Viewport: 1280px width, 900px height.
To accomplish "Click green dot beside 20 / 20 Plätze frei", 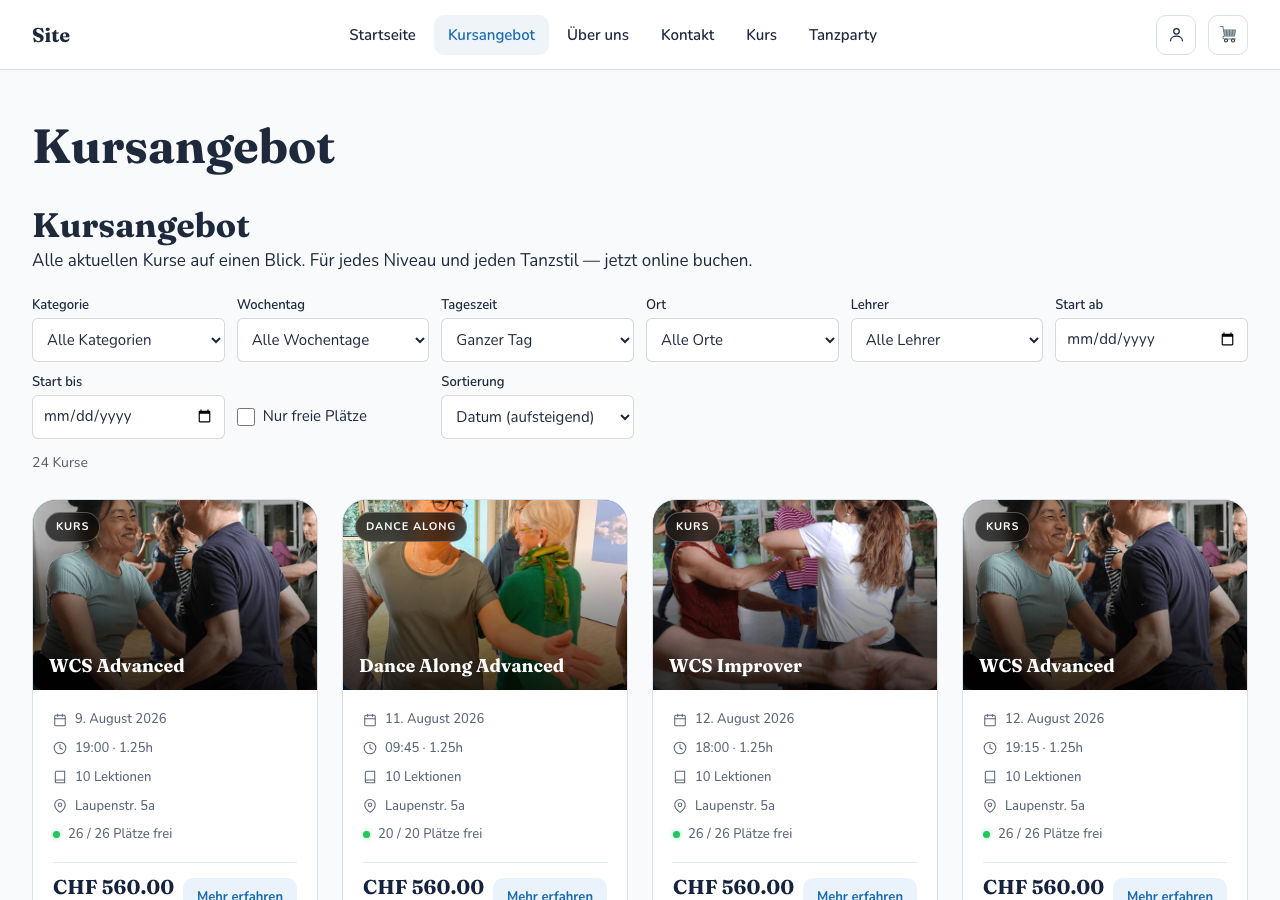I will [x=367, y=834].
